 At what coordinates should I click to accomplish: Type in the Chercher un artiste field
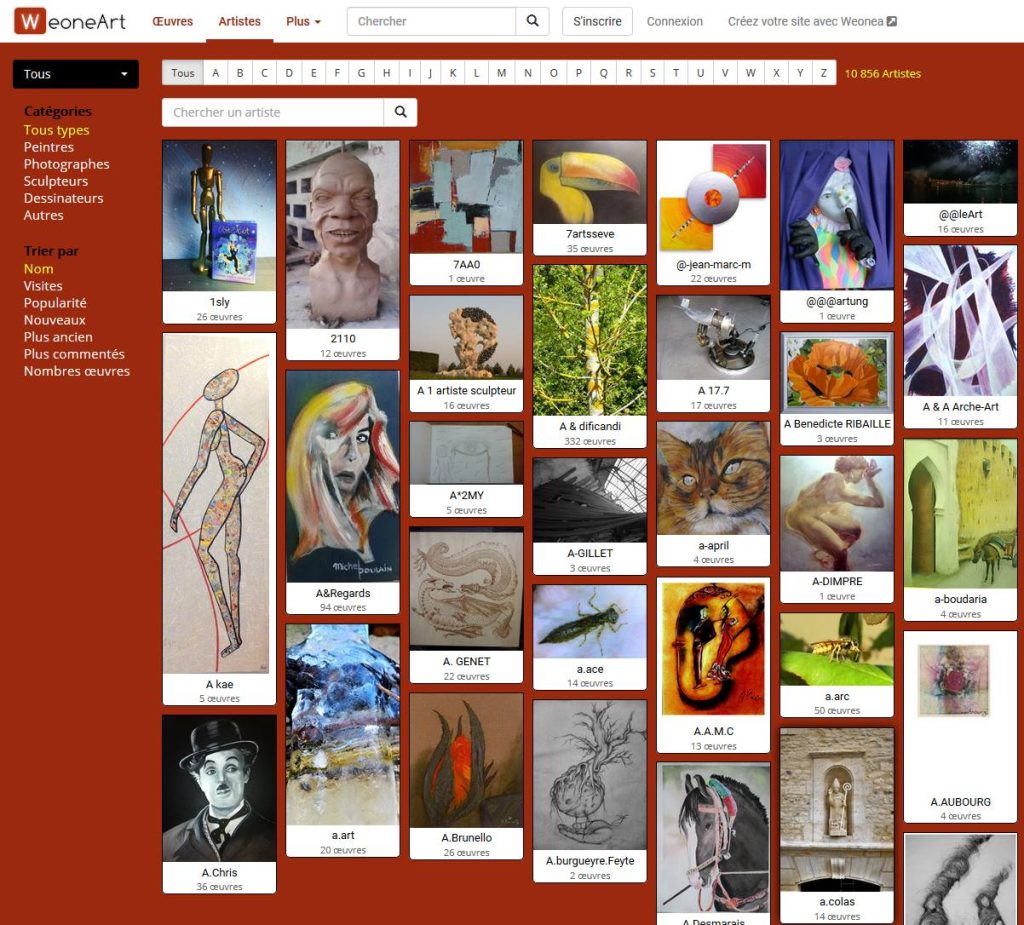pyautogui.click(x=273, y=112)
